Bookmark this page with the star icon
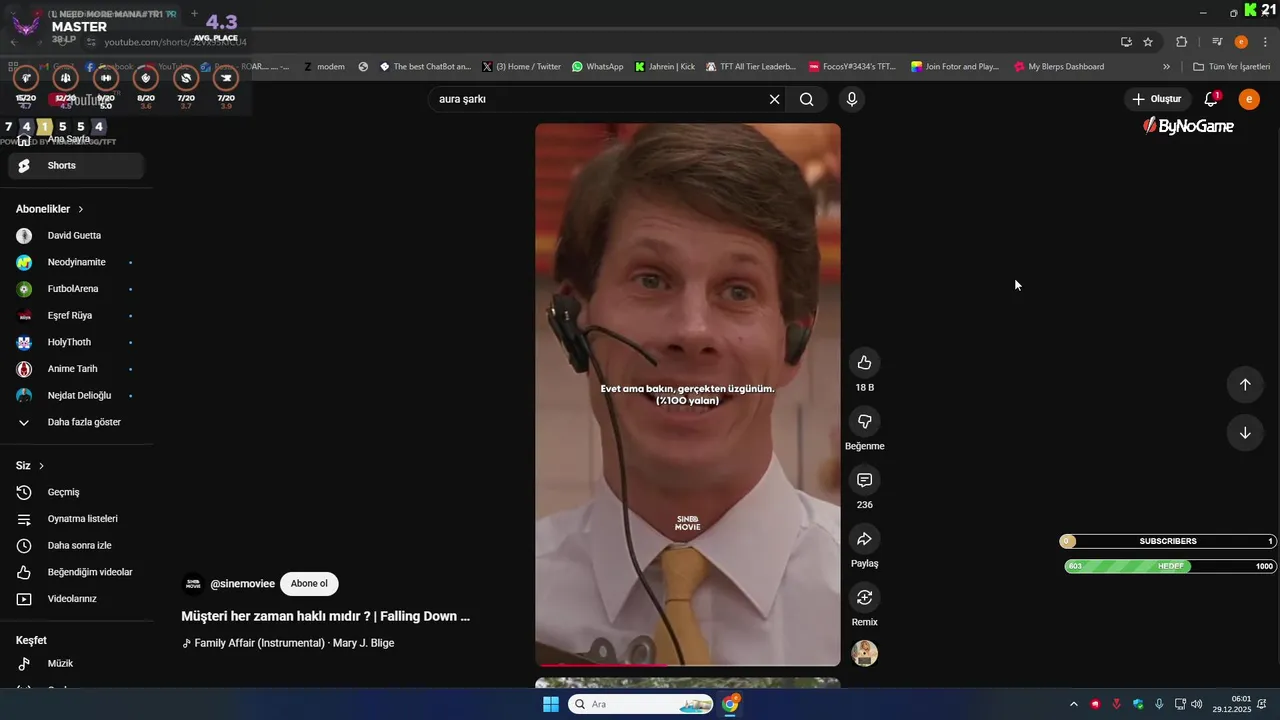This screenshot has height=720, width=1280. 1148,42
